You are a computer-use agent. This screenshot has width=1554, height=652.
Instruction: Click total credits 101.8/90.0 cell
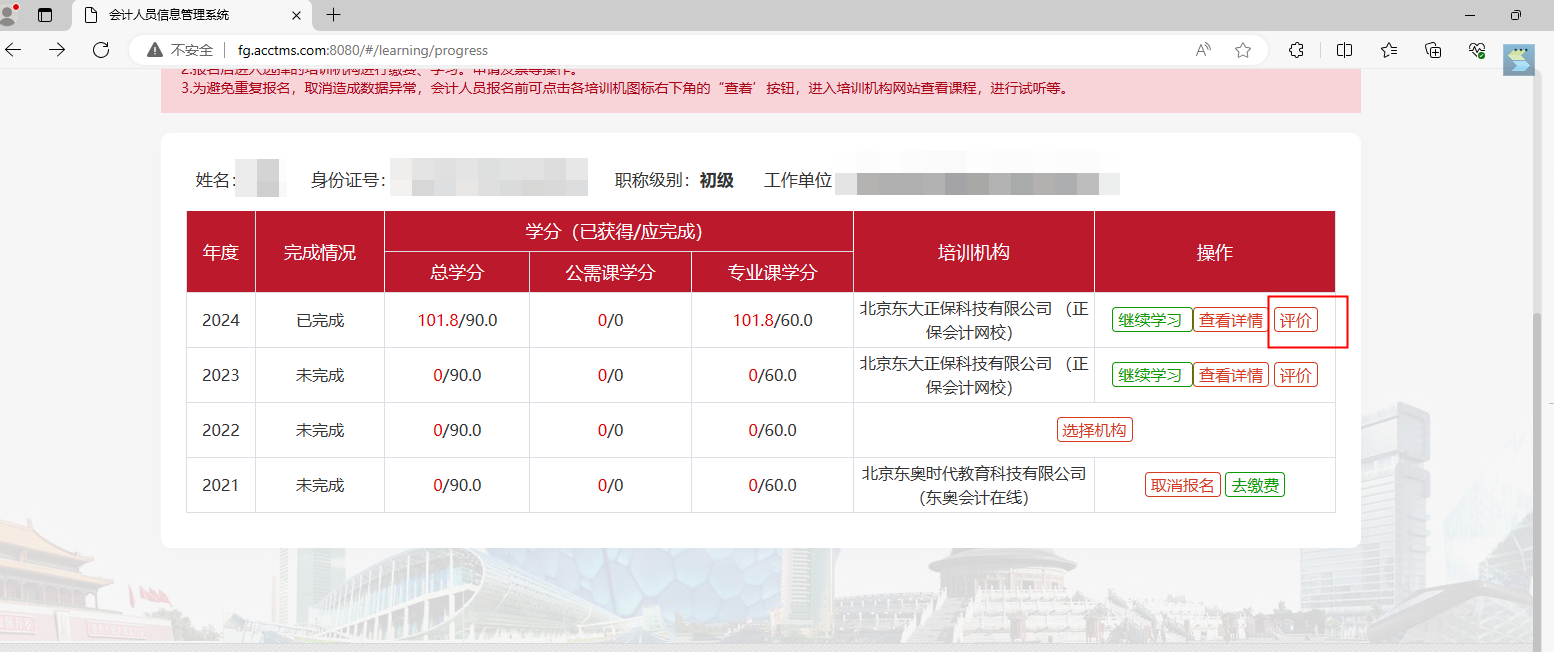pyautogui.click(x=457, y=320)
